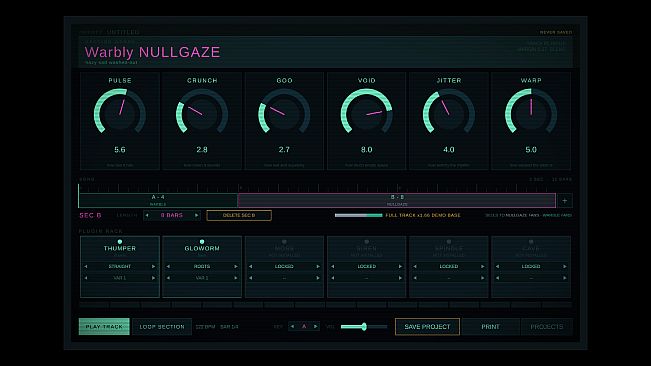Screen dimensions: 651x366
Task: Click the WARP value 5.0
Action: (531, 150)
